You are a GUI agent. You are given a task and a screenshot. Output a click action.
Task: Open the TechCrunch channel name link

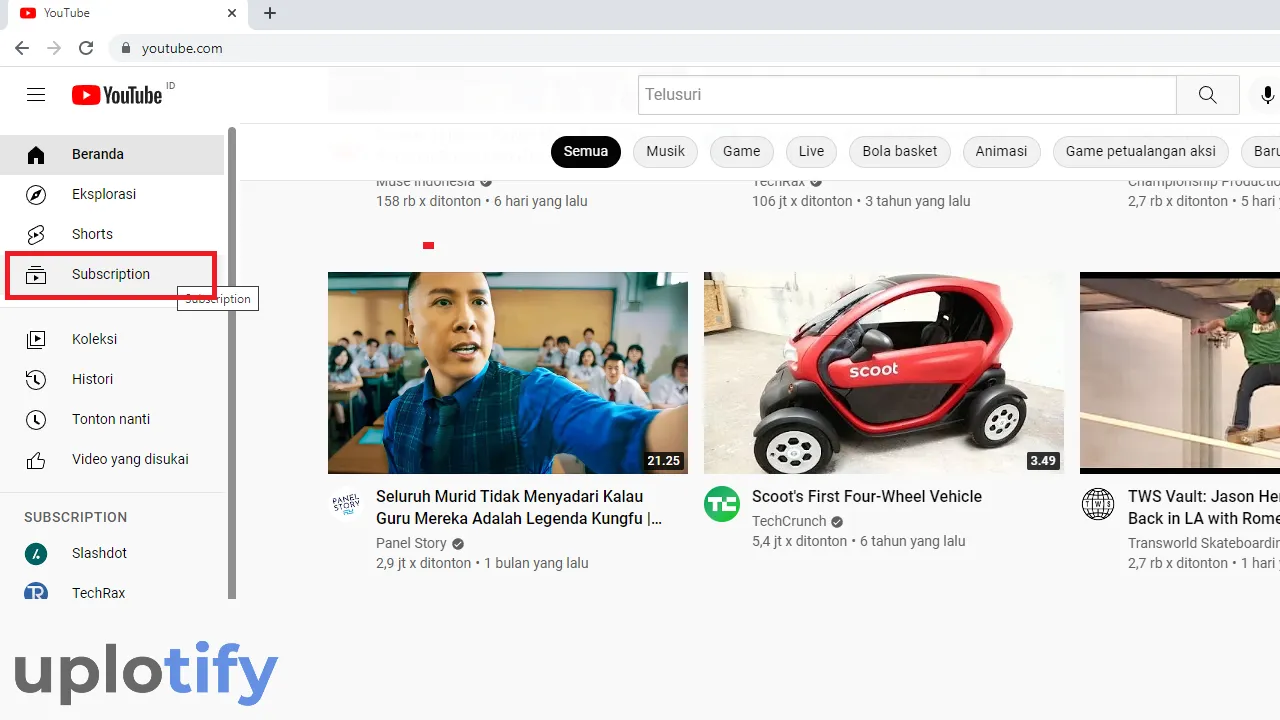coord(789,521)
